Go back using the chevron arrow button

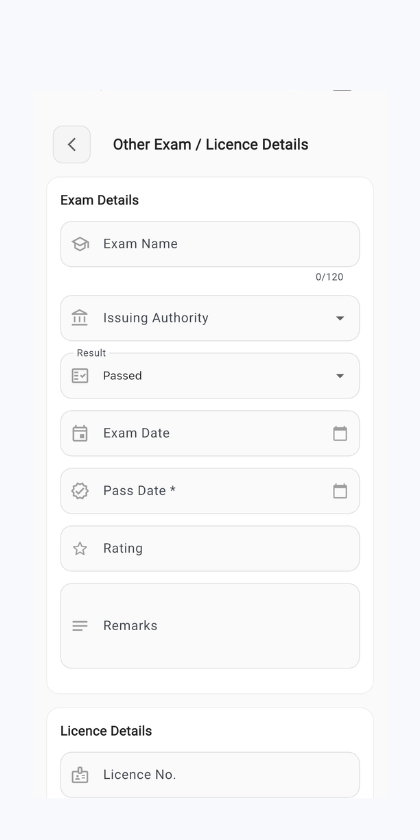[72, 145]
